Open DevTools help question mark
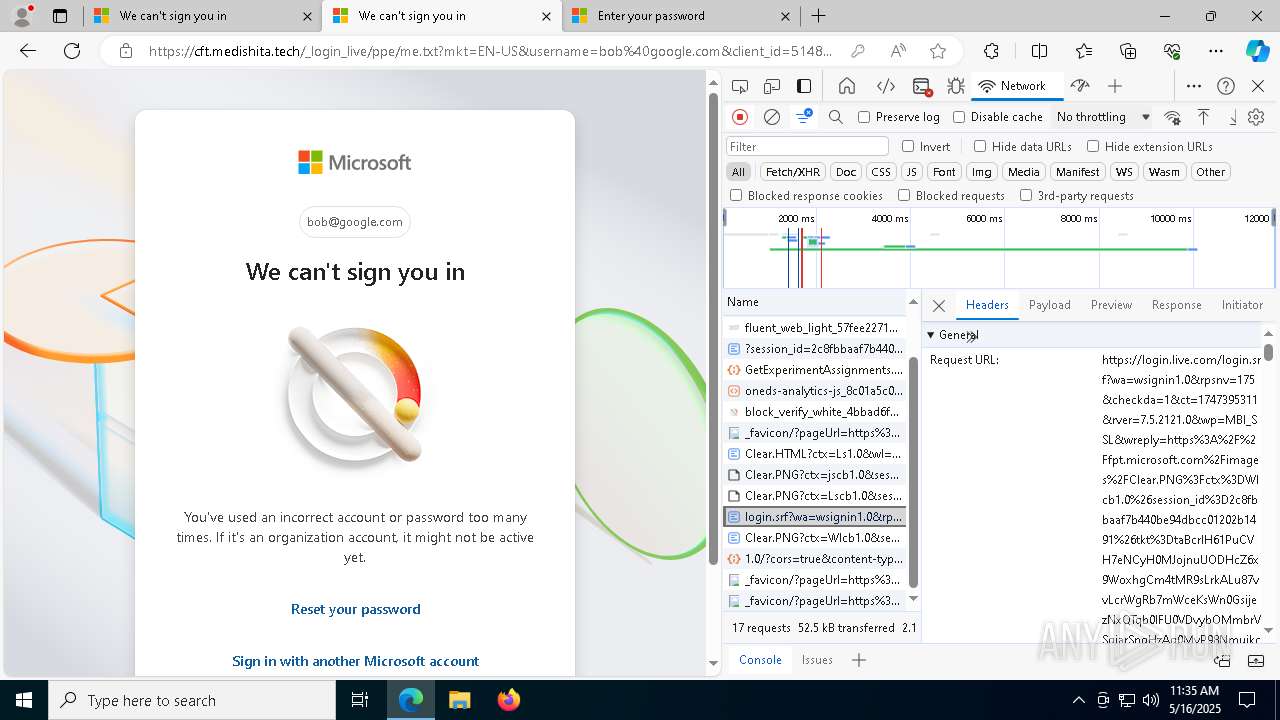This screenshot has height=720, width=1280. point(1226,86)
